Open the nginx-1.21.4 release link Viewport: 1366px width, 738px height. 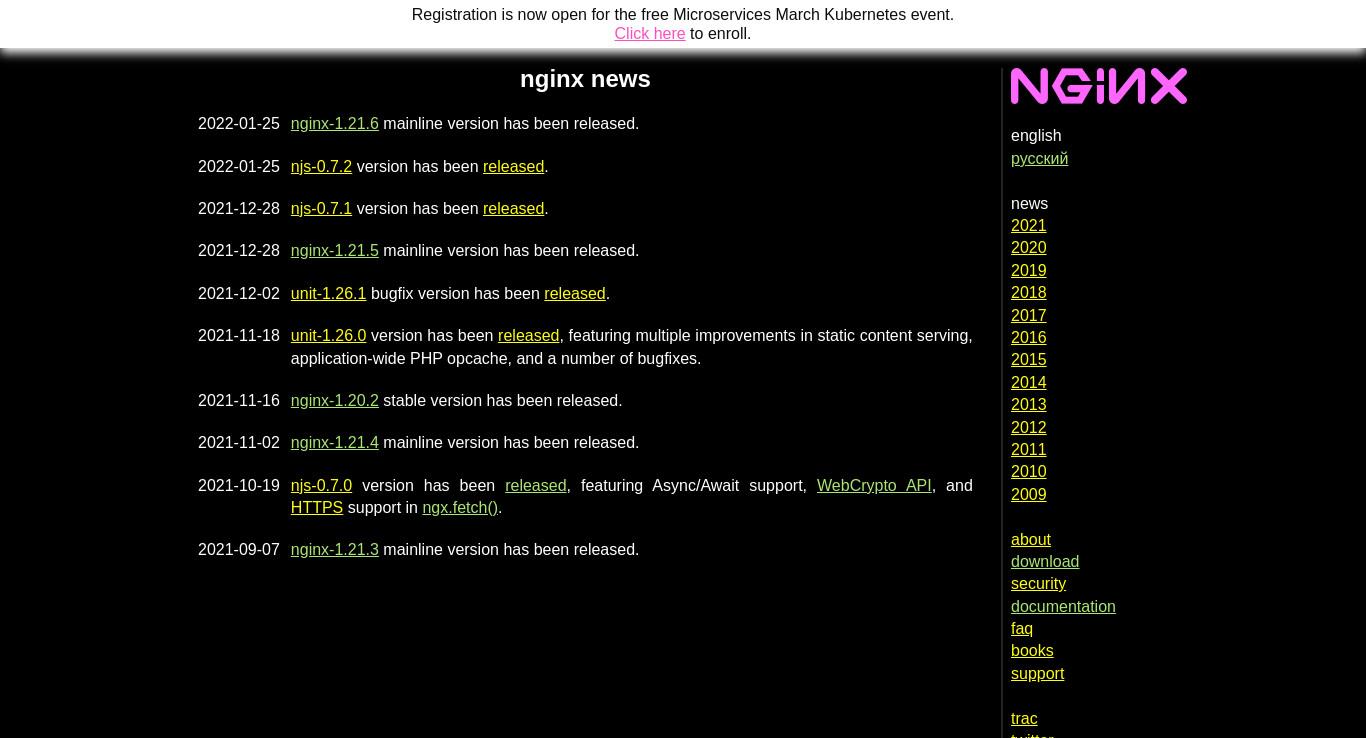pyautogui.click(x=335, y=442)
